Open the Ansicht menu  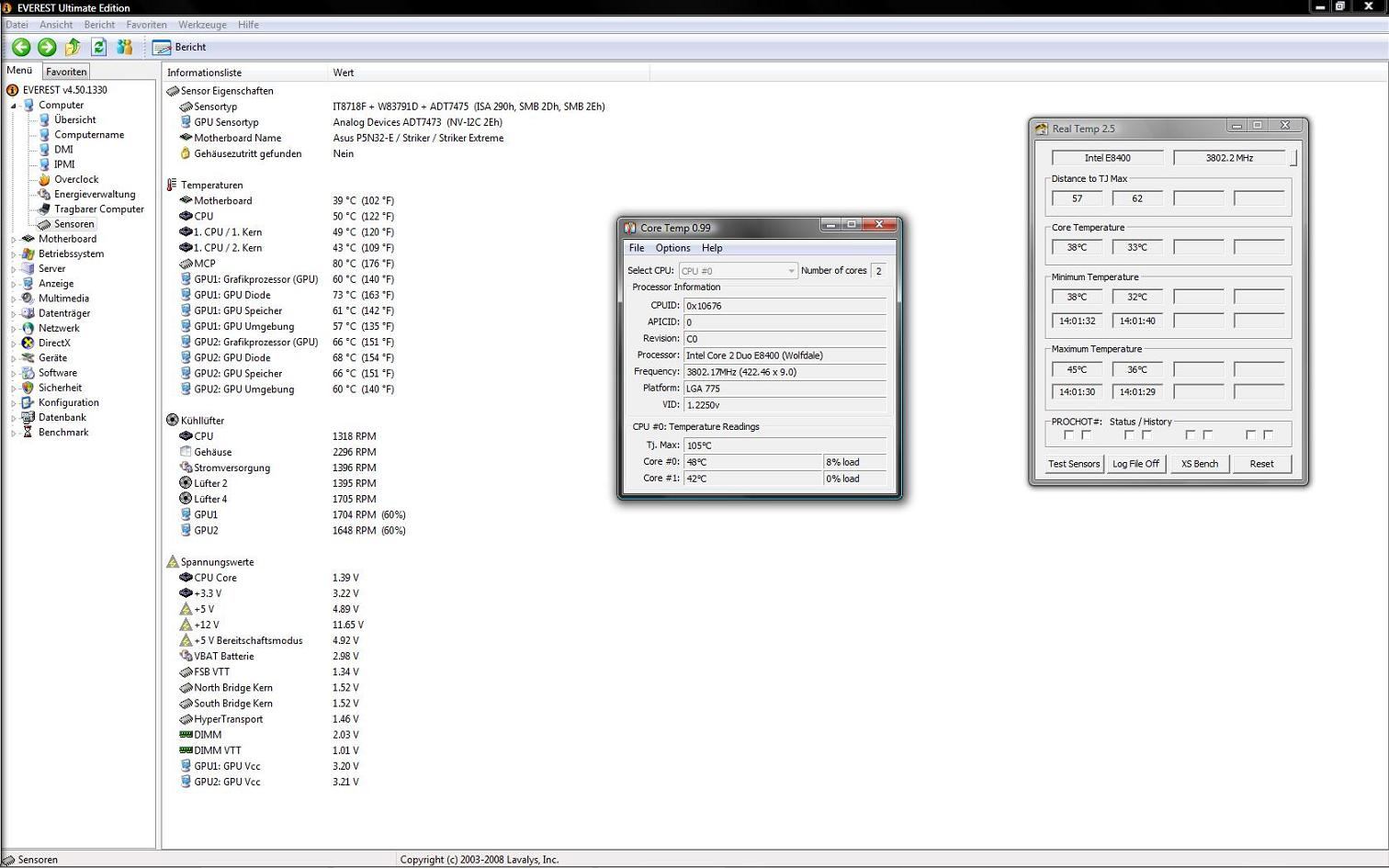(56, 25)
